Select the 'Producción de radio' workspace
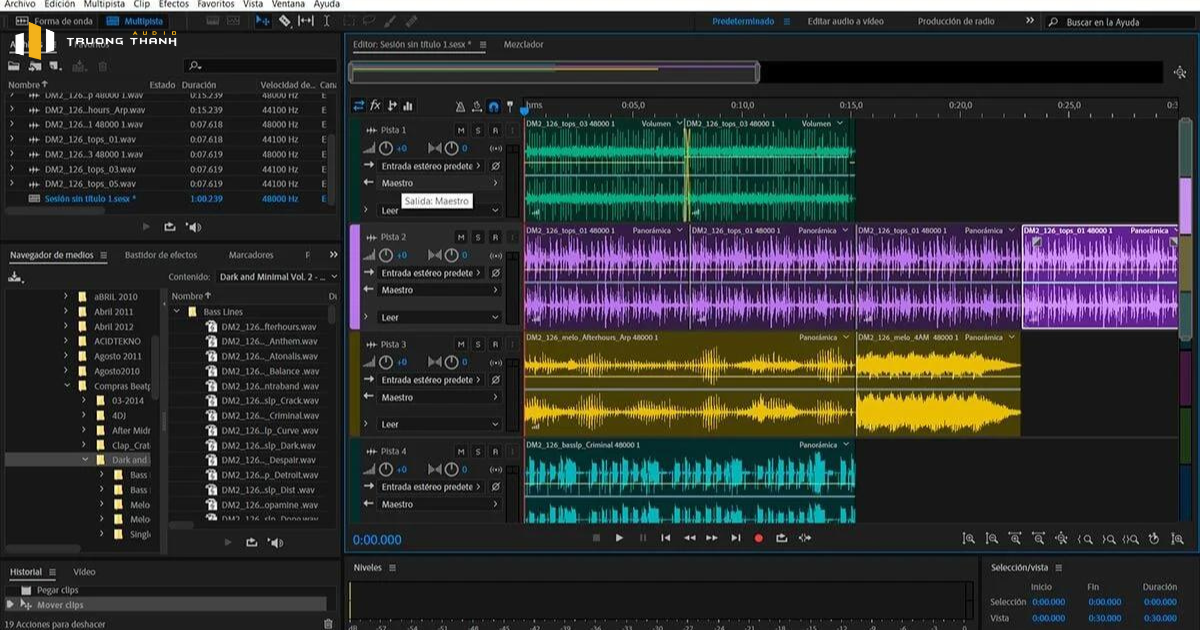This screenshot has height=630, width=1200. pyautogui.click(x=954, y=21)
